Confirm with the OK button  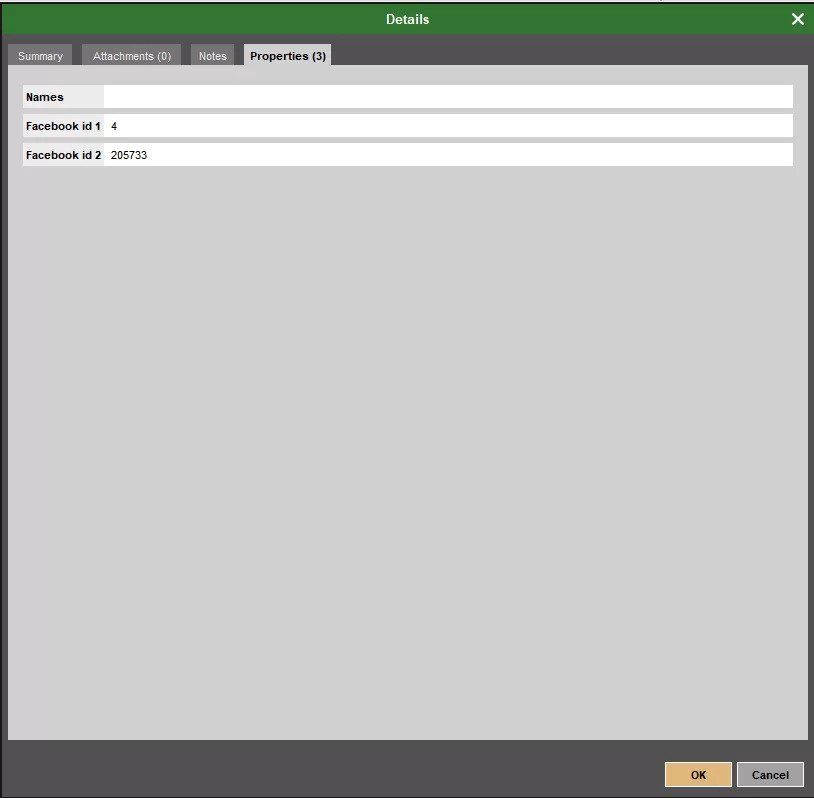tap(698, 775)
